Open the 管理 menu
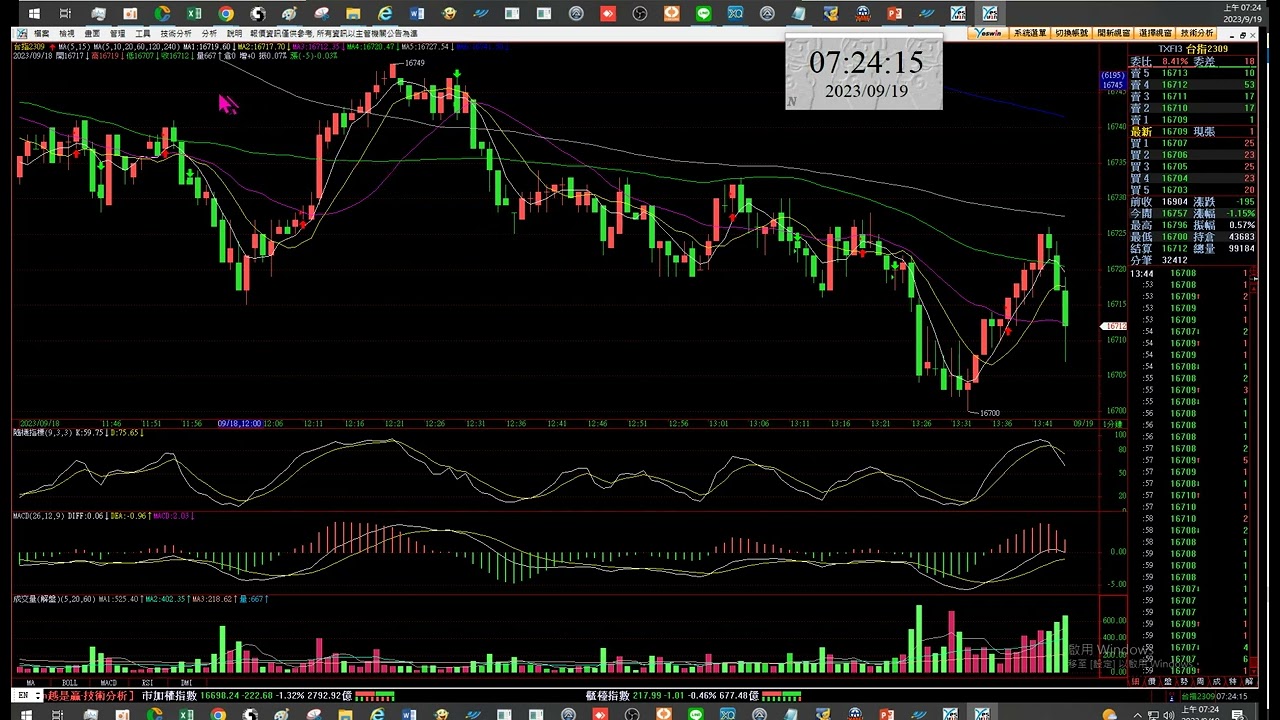Screen dimensions: 1280x720 (118, 33)
